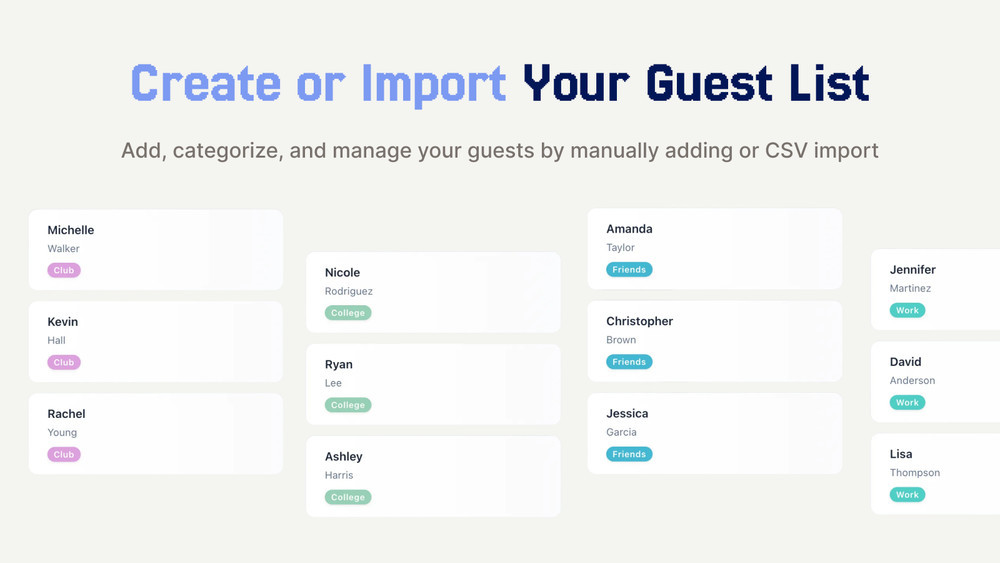The height and width of the screenshot is (563, 1000).
Task: Click the Club tag under Rachel Young
Action: pos(64,454)
